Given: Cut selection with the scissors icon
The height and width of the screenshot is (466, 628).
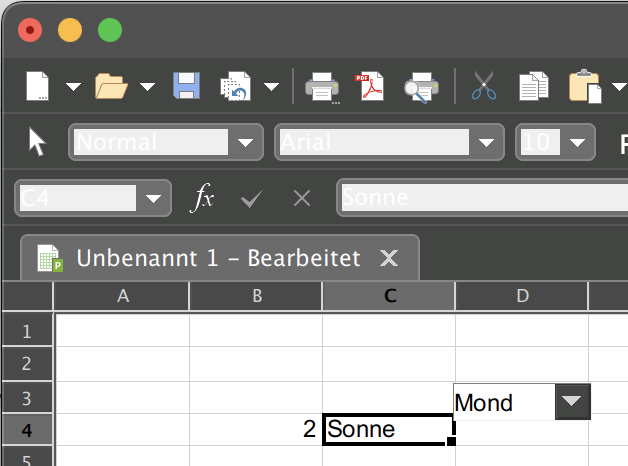Looking at the screenshot, I should point(484,87).
